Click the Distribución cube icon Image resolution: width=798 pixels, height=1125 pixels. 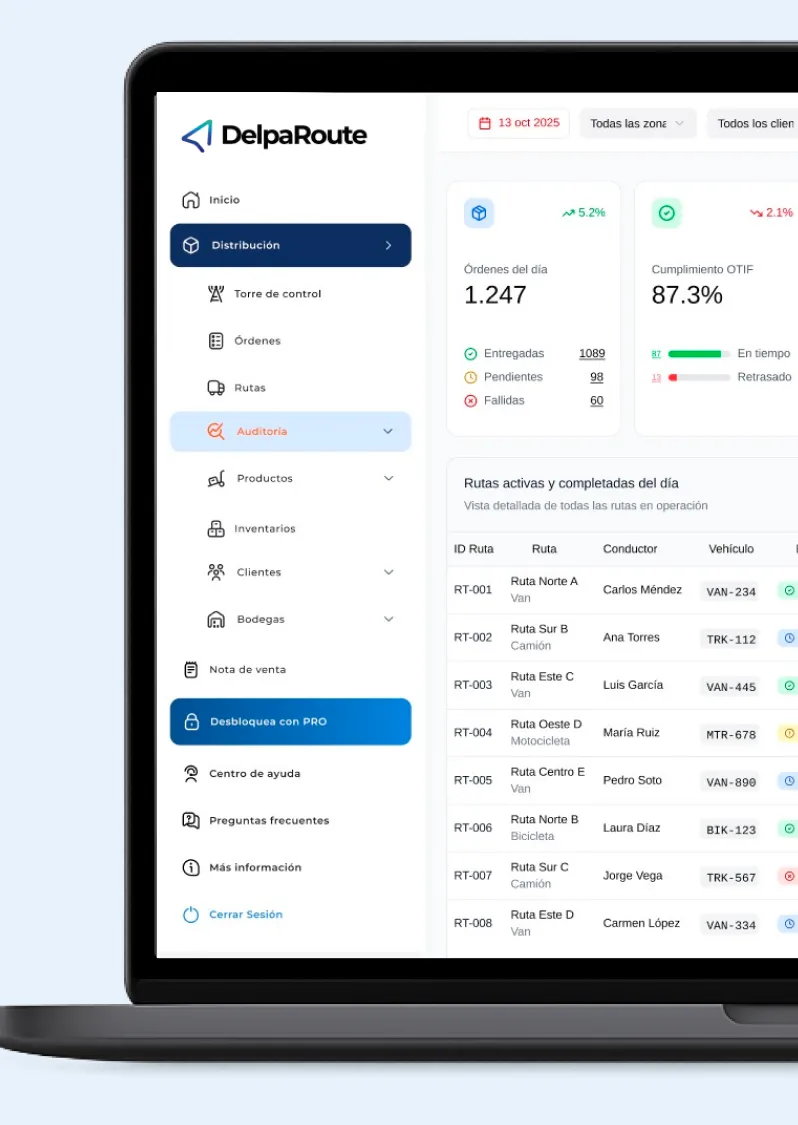tap(191, 245)
